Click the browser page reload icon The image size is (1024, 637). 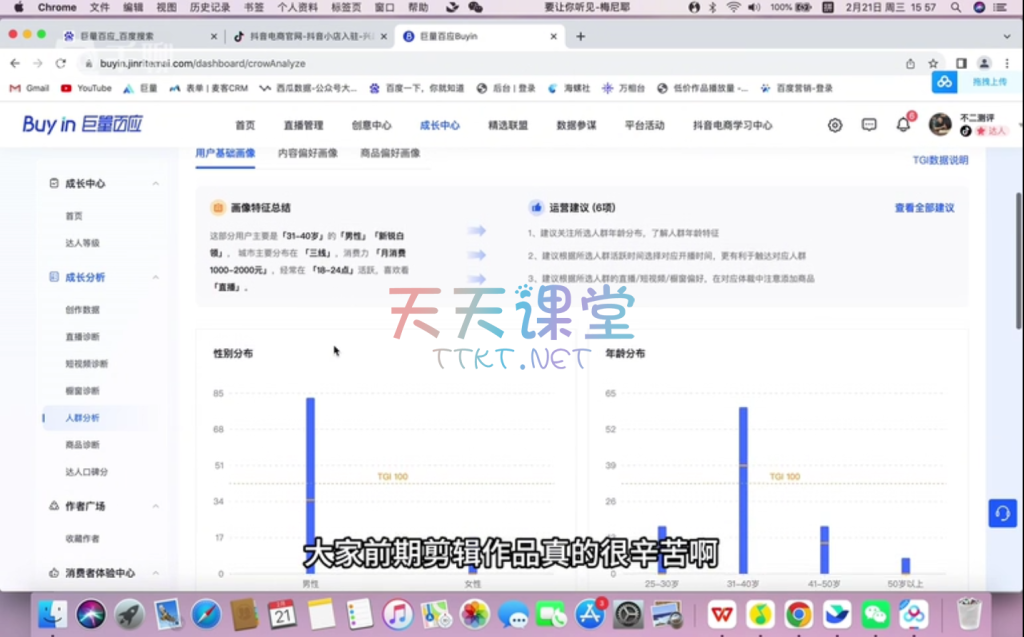tap(61, 63)
